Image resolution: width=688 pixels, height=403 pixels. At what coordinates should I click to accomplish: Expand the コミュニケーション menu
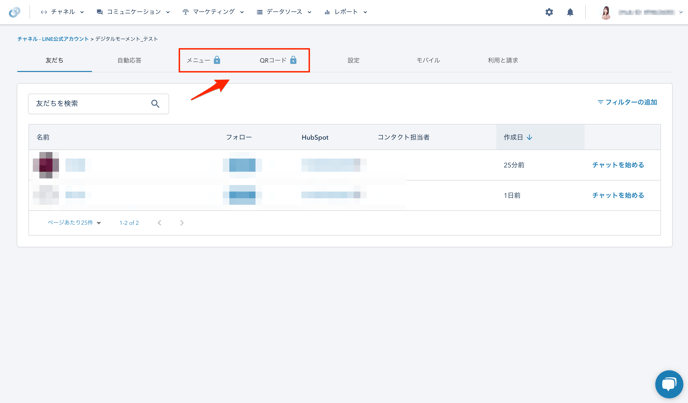(133, 12)
